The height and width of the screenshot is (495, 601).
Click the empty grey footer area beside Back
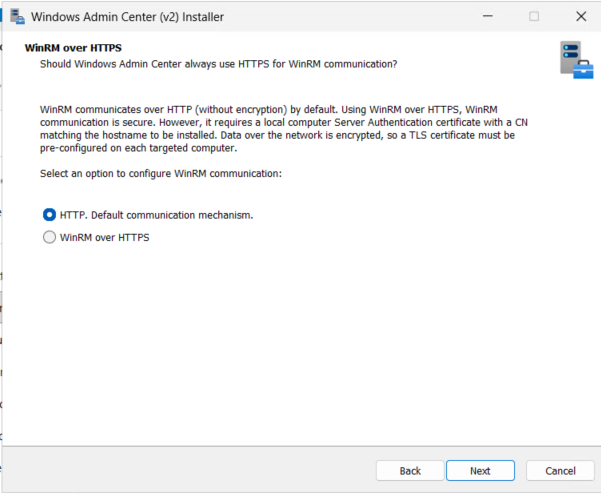188,470
